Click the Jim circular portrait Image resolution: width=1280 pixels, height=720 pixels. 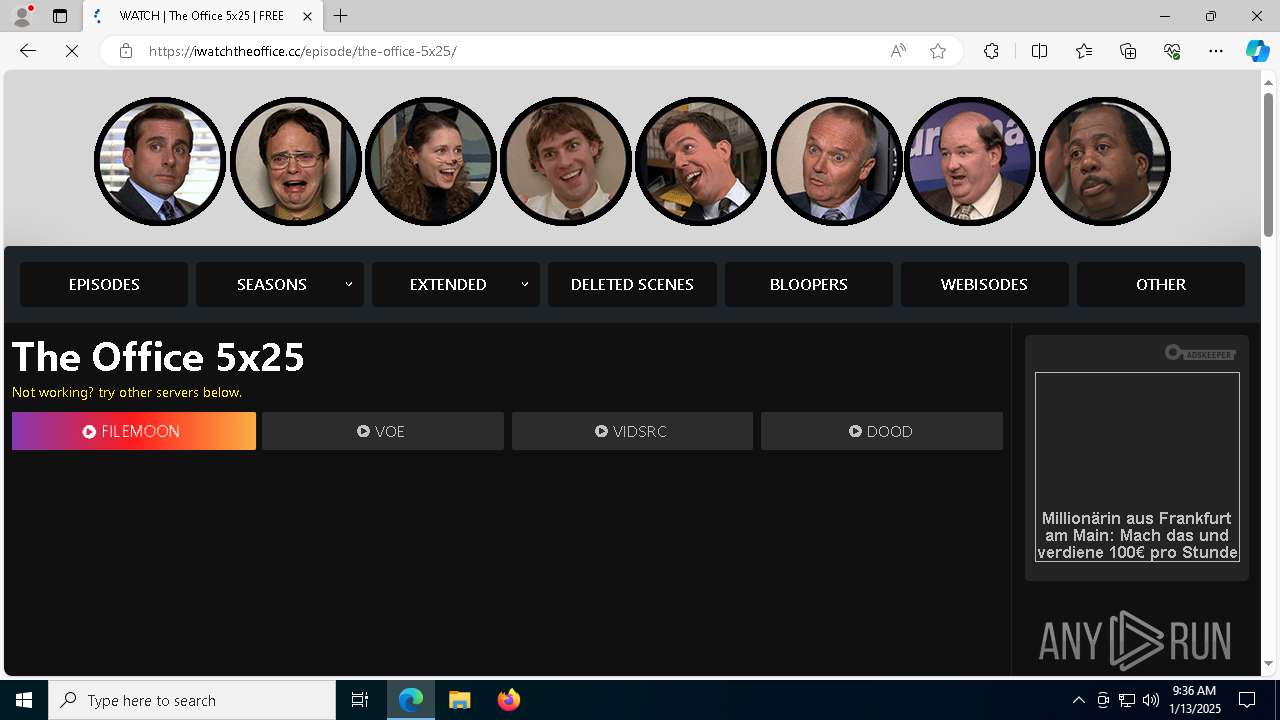point(565,161)
